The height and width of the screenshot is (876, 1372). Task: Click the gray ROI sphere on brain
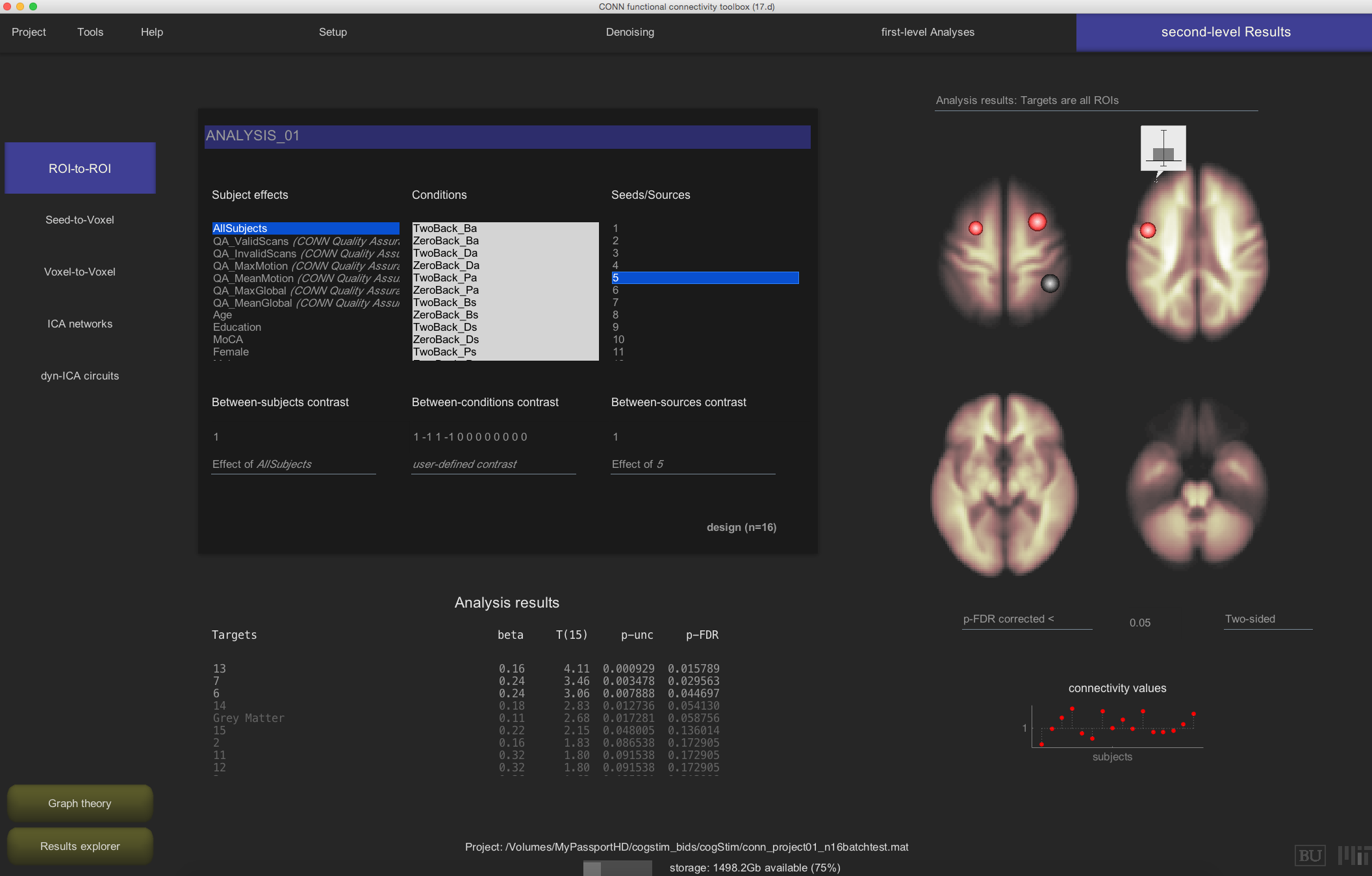(1050, 283)
